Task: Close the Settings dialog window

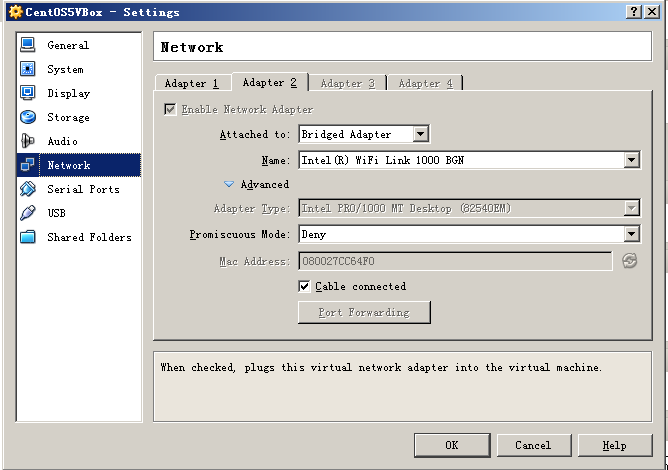Action: point(652,12)
